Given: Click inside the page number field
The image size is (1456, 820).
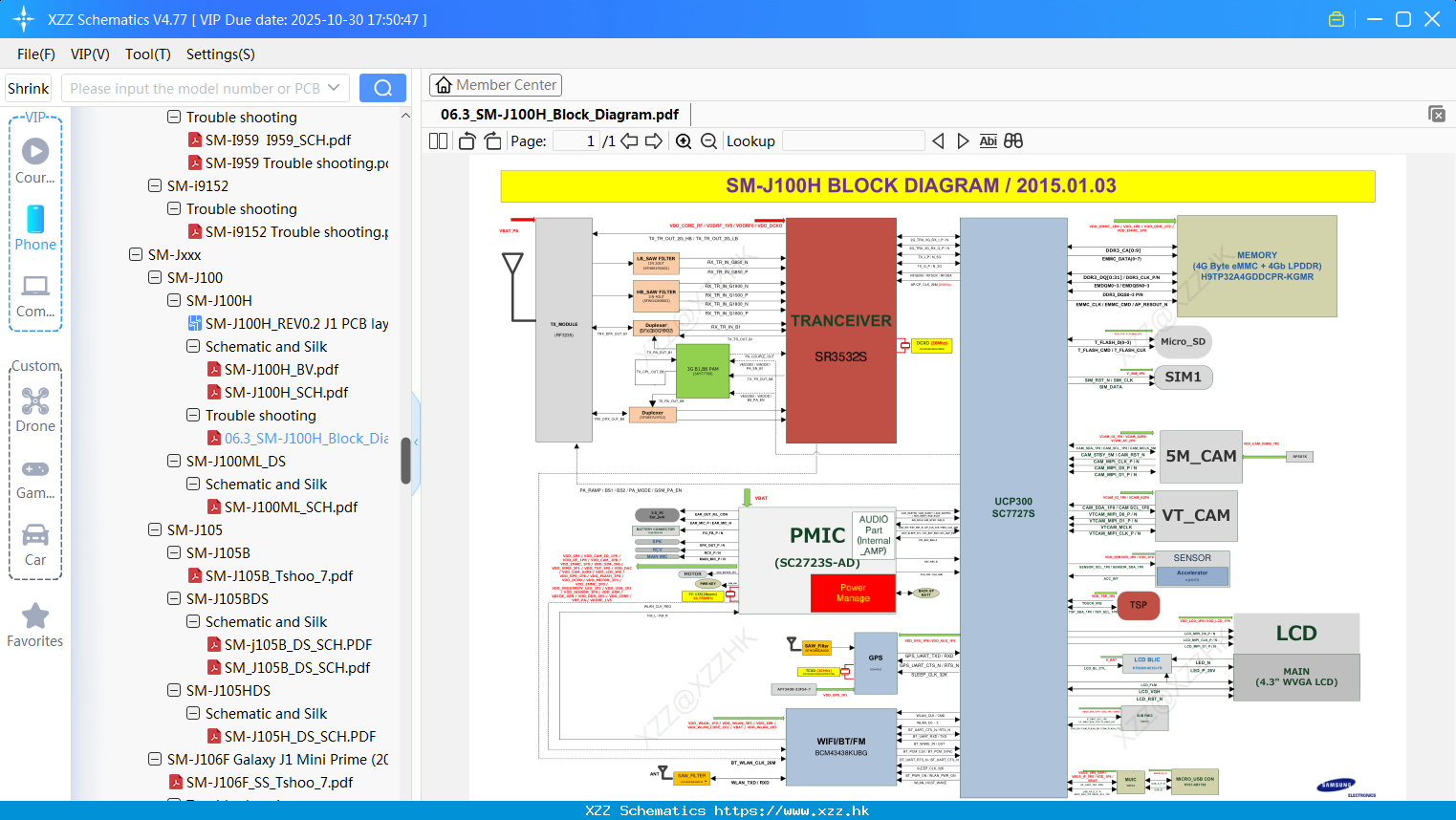Looking at the screenshot, I should tap(577, 140).
